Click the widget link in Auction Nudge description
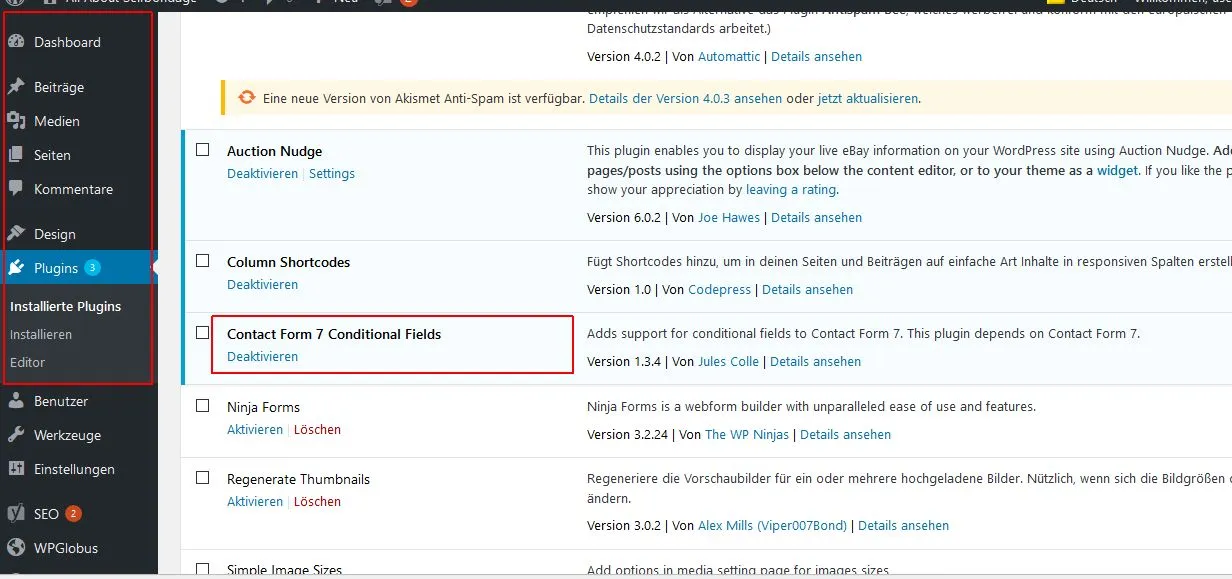The width and height of the screenshot is (1232, 579). (1117, 170)
